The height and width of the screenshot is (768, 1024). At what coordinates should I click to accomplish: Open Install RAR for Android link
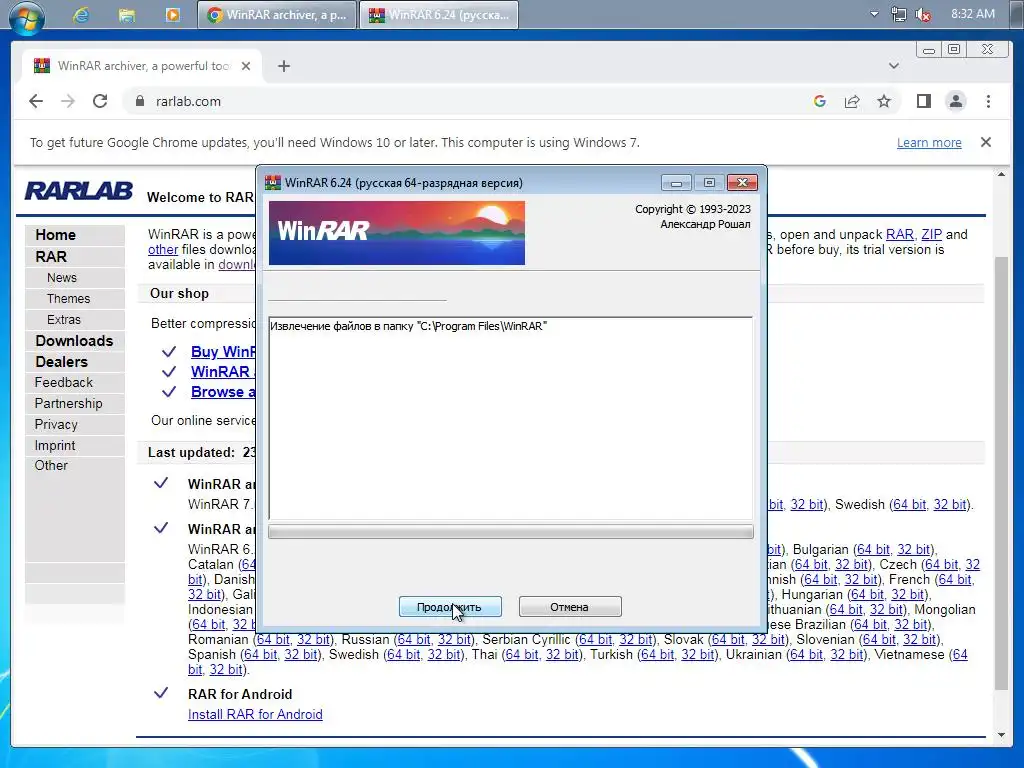click(x=255, y=714)
